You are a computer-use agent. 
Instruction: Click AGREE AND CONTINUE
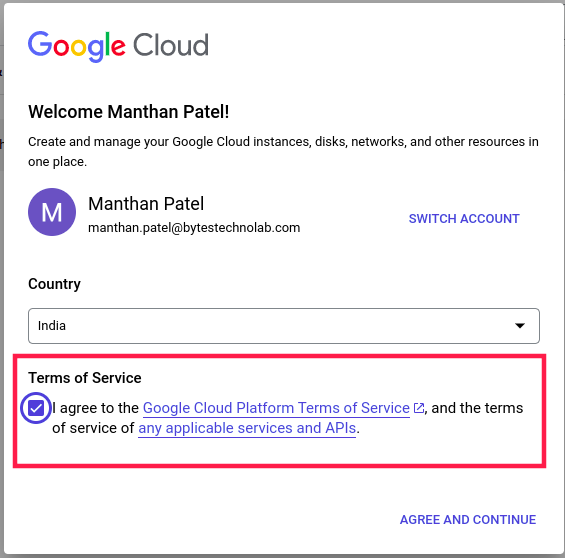click(468, 519)
